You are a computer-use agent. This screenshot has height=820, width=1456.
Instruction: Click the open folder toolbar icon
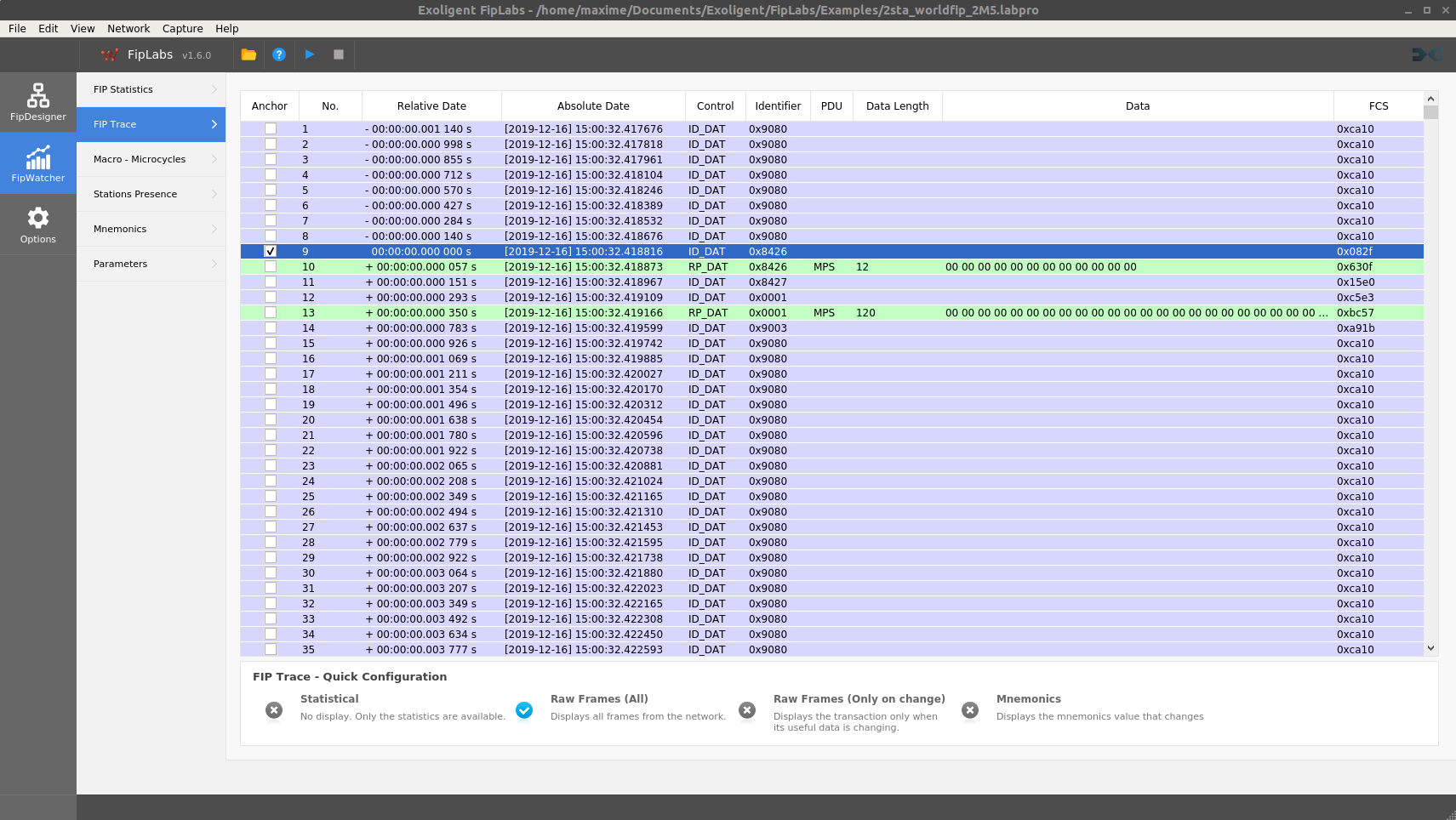[248, 54]
